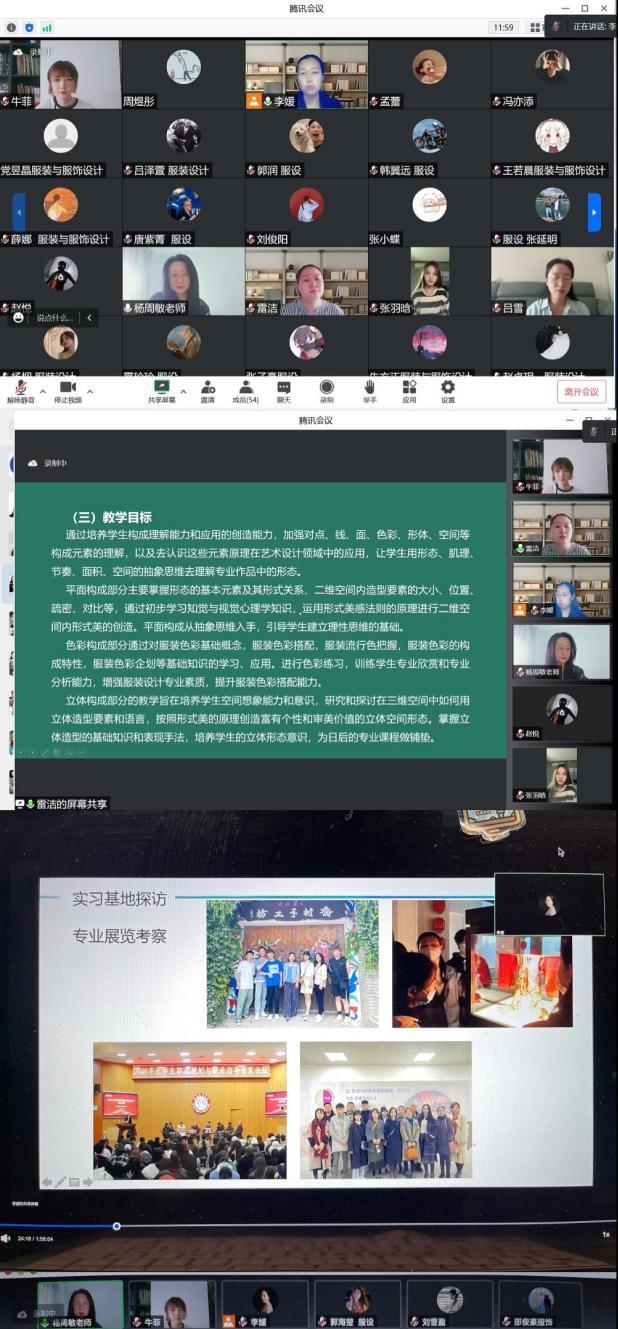
Task: Open the meeting Settings gear (设置)
Action: pyautogui.click(x=447, y=388)
